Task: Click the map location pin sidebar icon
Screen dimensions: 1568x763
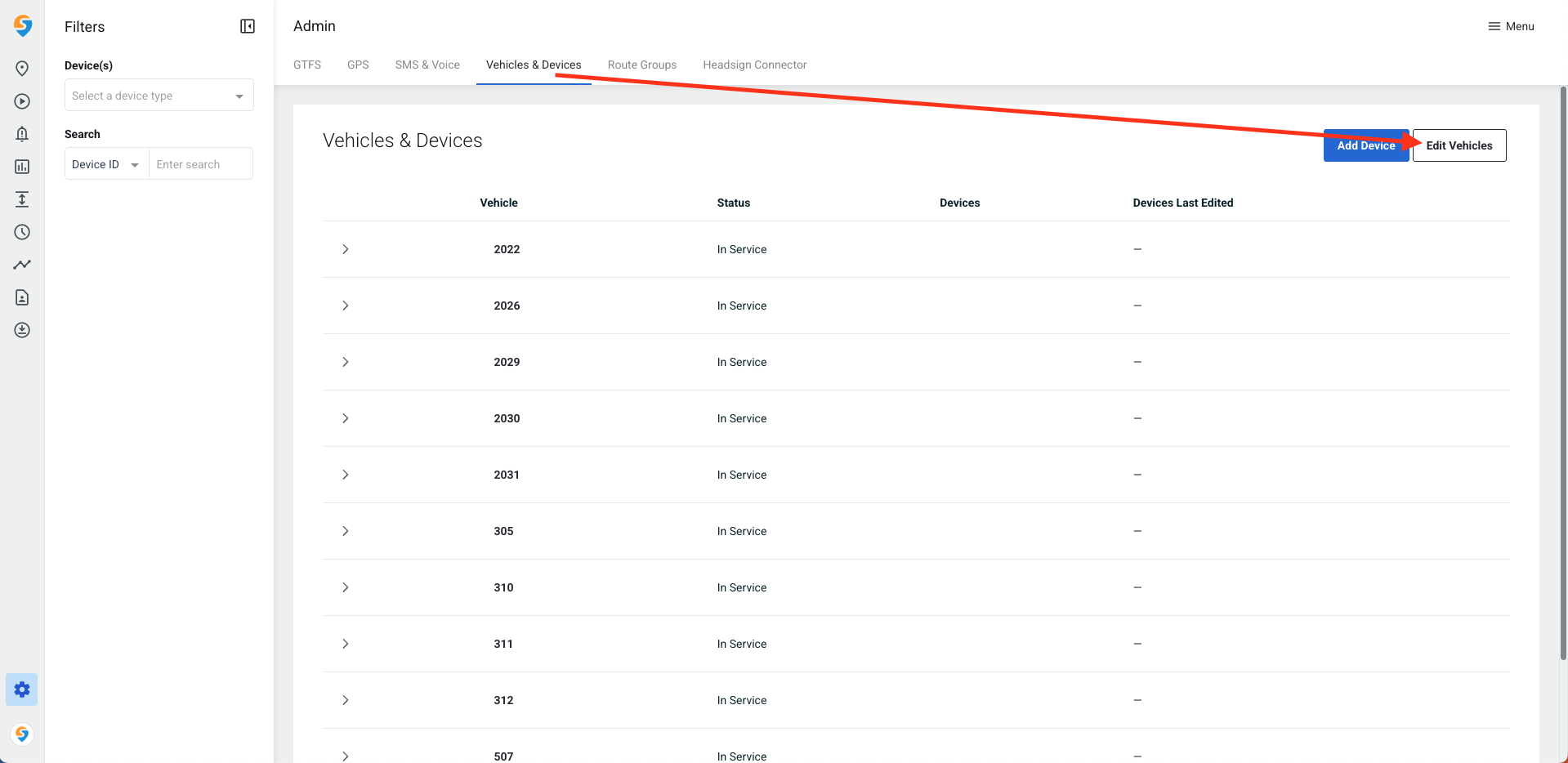Action: click(x=22, y=69)
